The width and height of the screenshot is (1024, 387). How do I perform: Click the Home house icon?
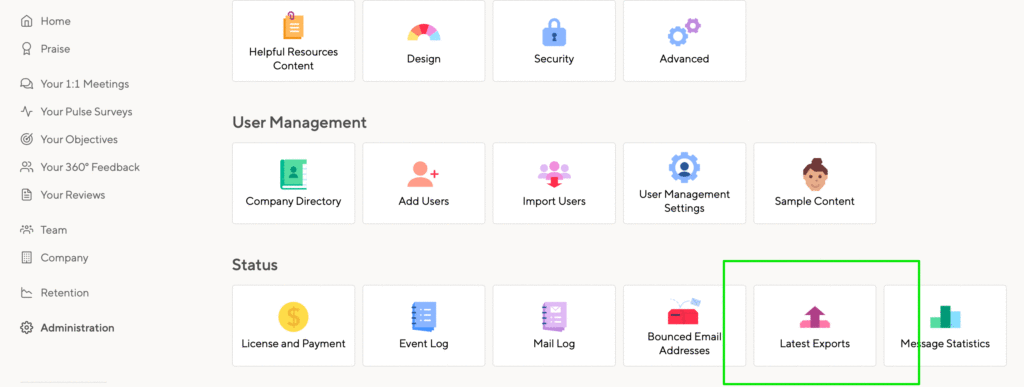pos(27,22)
